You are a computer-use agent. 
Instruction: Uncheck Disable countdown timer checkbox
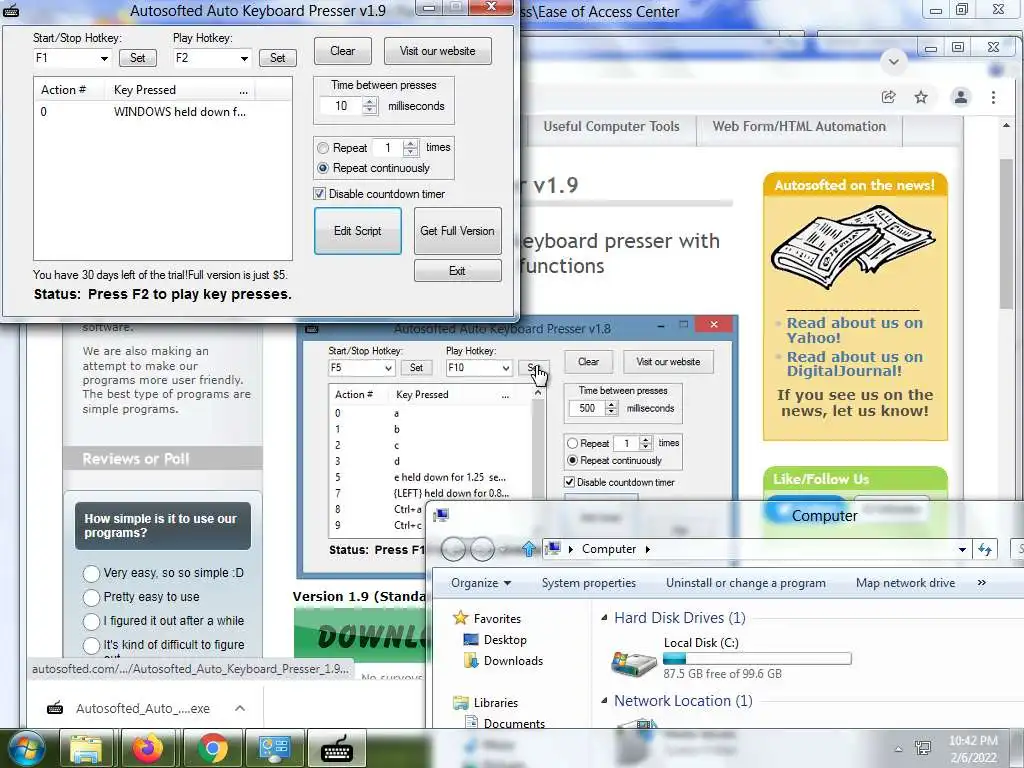(x=319, y=194)
